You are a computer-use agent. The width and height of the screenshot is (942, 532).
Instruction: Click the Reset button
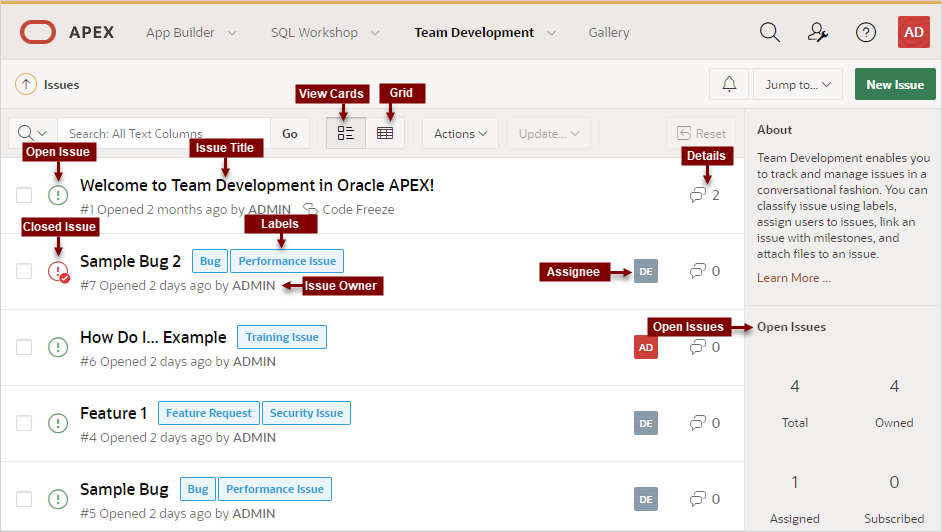(x=701, y=133)
